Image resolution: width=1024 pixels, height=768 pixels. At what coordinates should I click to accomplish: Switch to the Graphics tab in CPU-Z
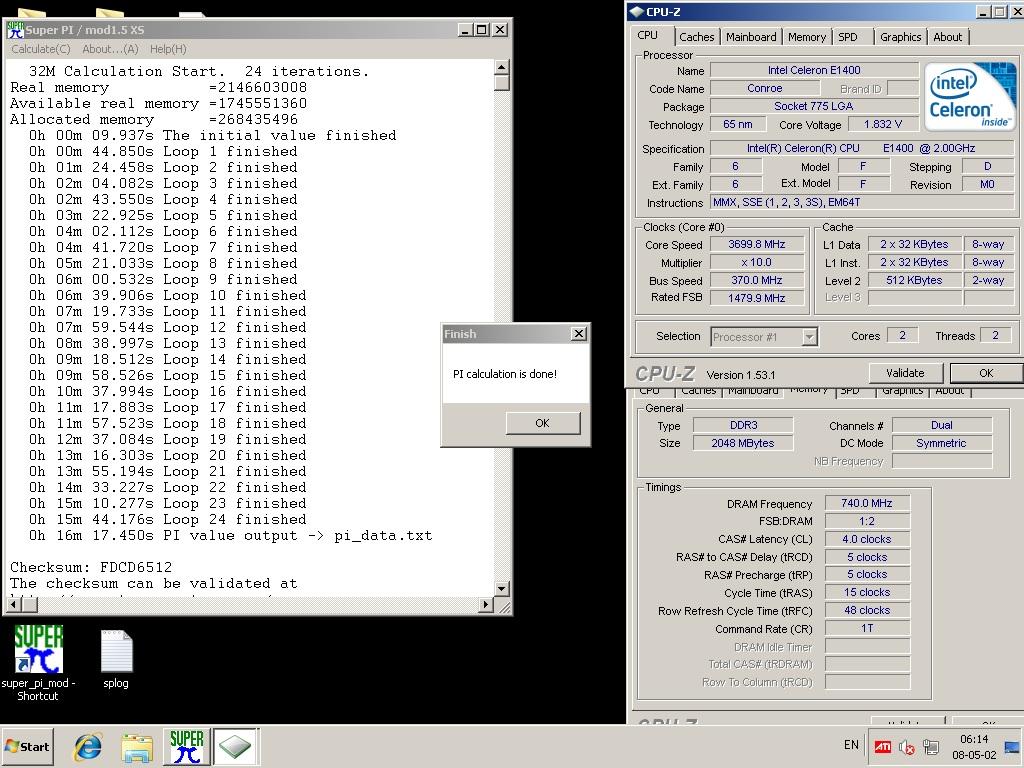(900, 37)
